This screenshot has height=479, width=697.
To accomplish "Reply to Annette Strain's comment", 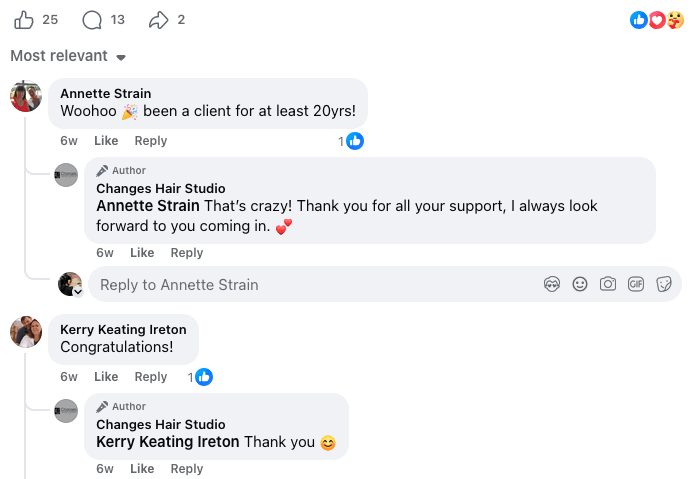I will click(x=151, y=141).
